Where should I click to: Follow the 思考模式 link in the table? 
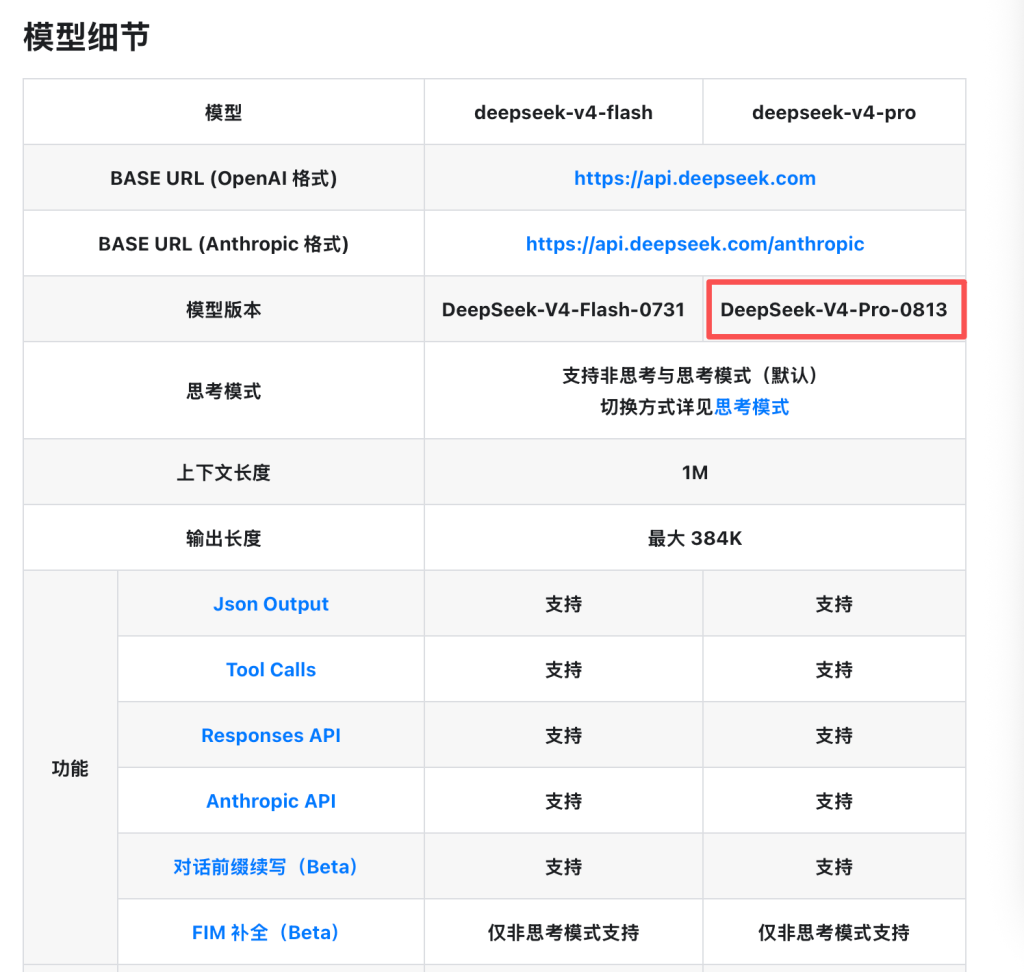[752, 407]
